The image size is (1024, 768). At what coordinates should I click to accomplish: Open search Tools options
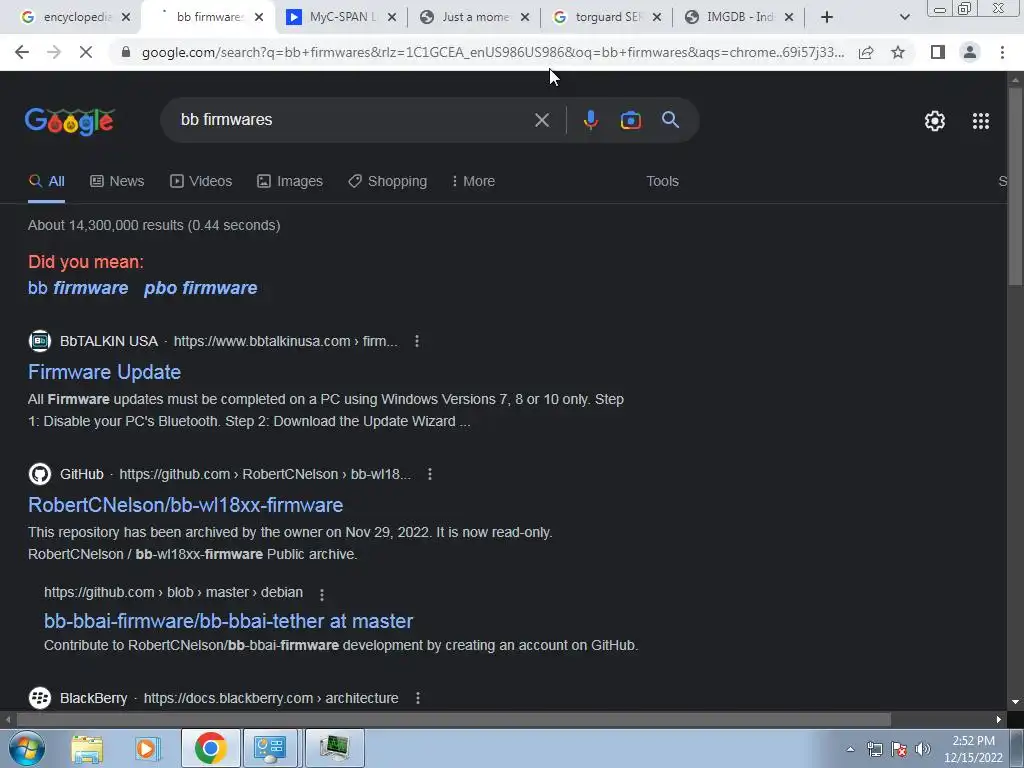pyautogui.click(x=662, y=181)
